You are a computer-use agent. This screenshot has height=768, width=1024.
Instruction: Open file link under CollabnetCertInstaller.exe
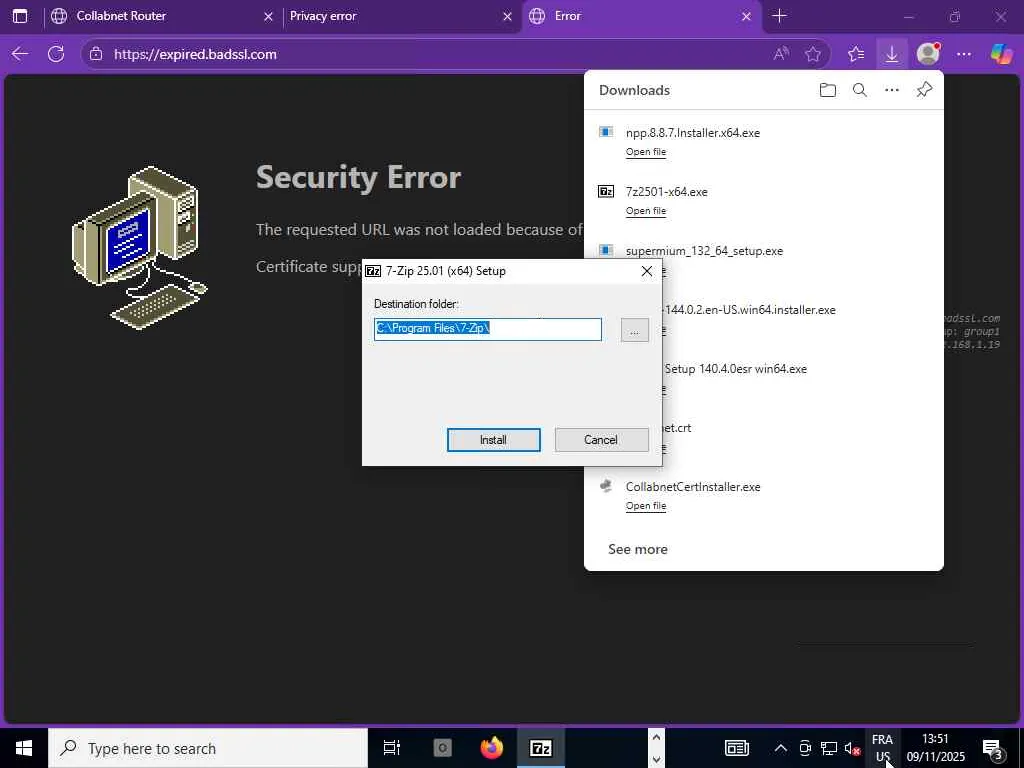[646, 505]
